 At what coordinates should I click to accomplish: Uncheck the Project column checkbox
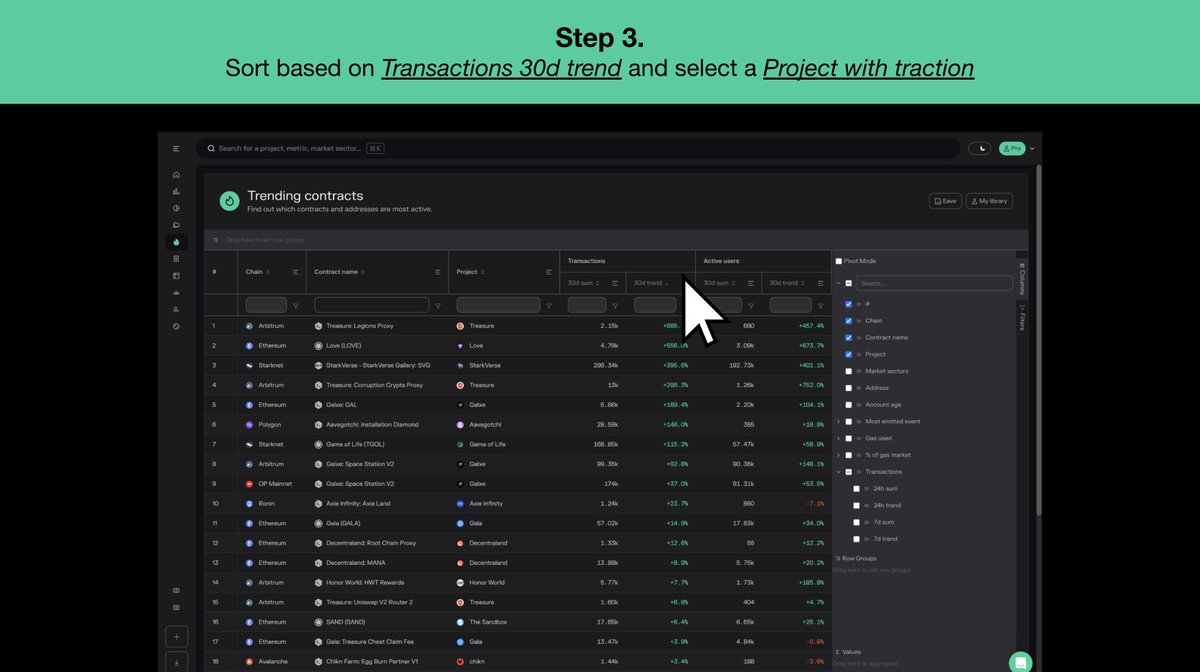pos(848,354)
